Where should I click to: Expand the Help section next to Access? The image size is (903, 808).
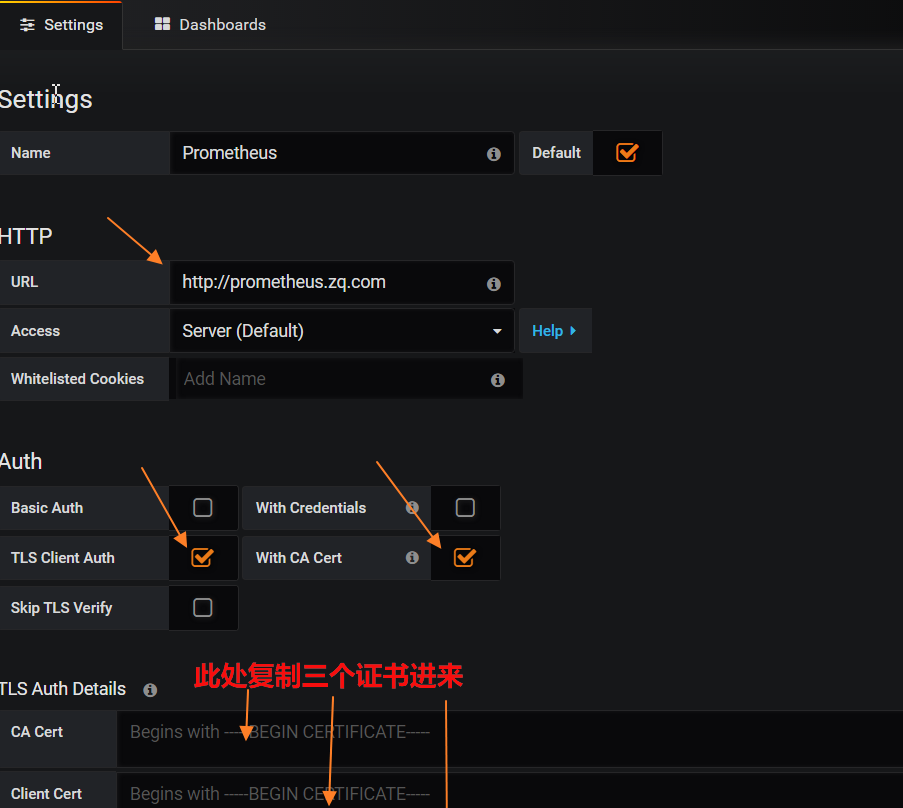(555, 331)
